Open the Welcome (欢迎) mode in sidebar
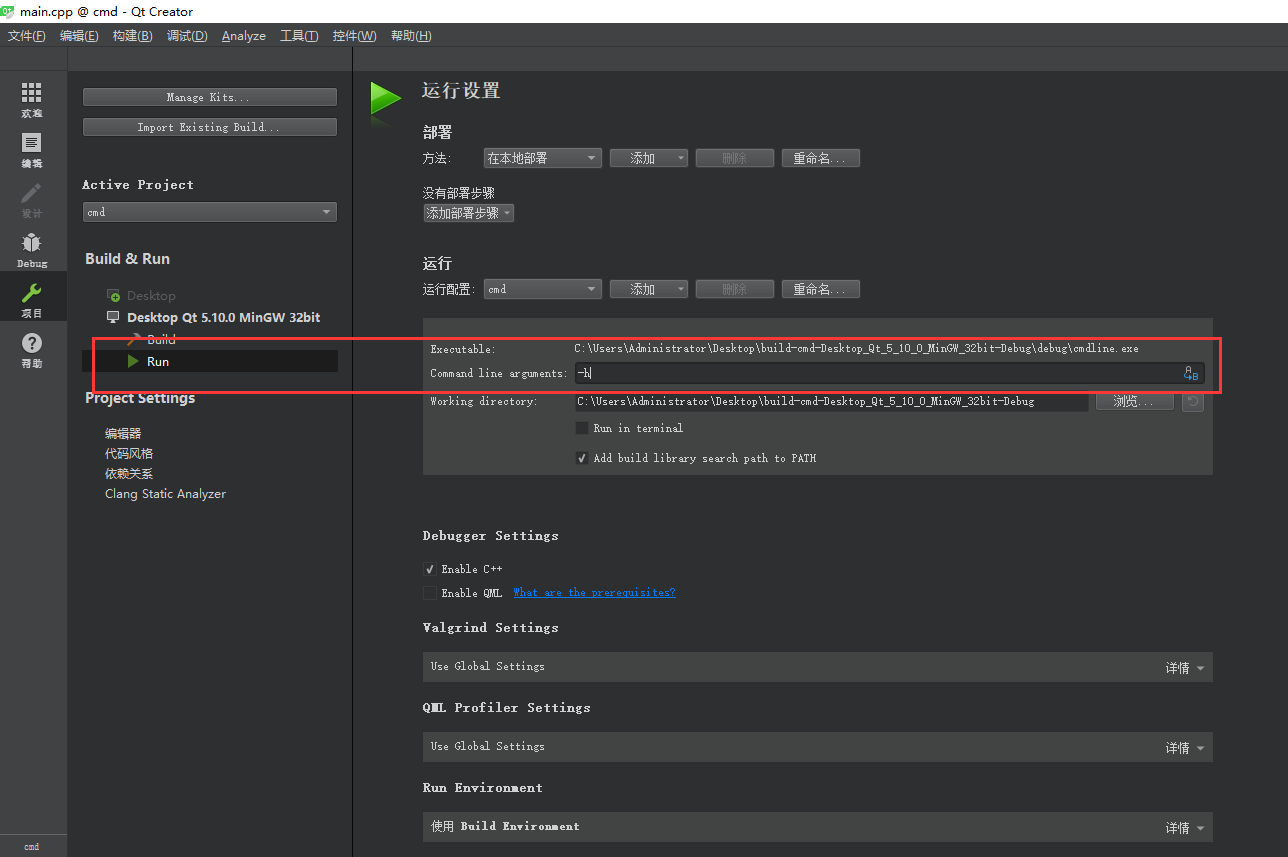Image resolution: width=1288 pixels, height=857 pixels. tap(31, 96)
